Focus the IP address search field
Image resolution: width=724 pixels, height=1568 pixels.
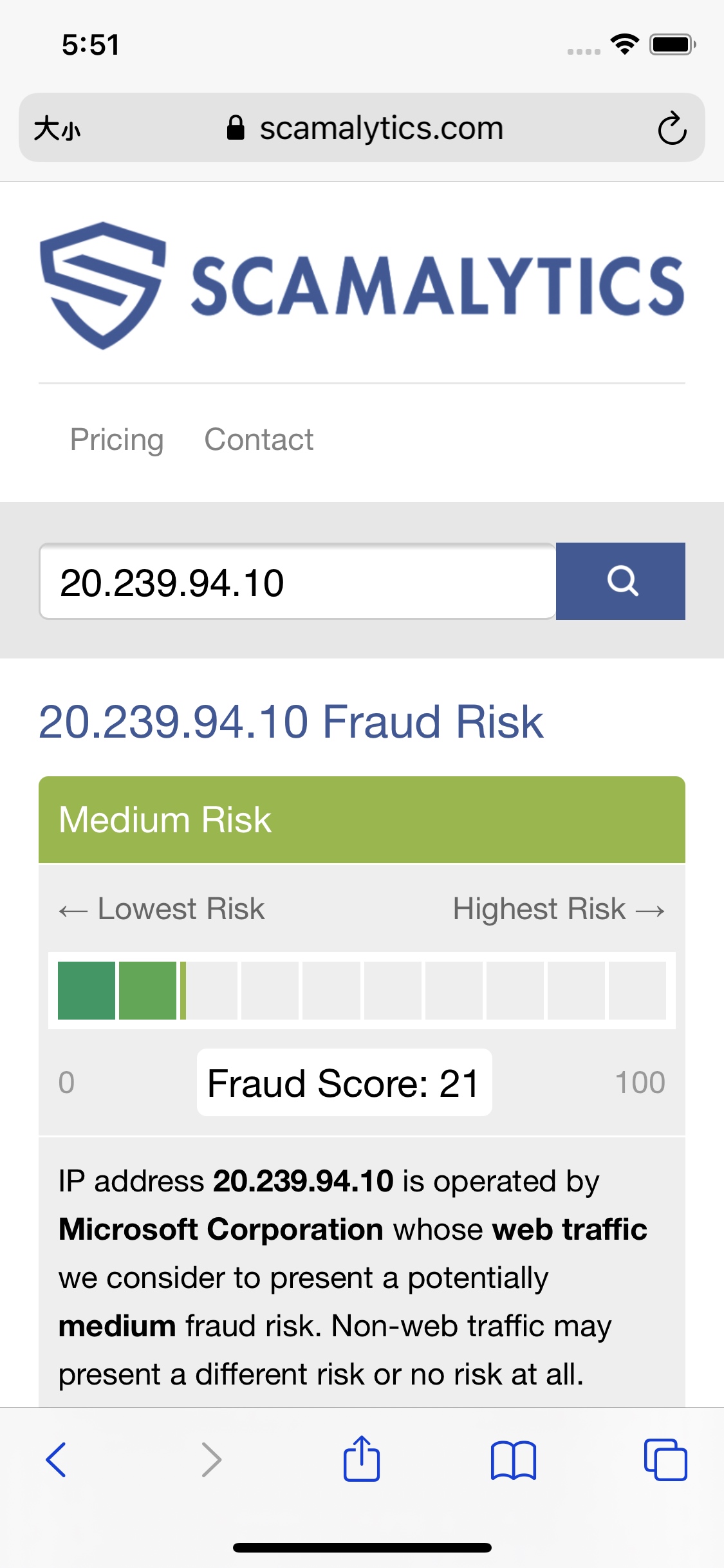coord(297,581)
